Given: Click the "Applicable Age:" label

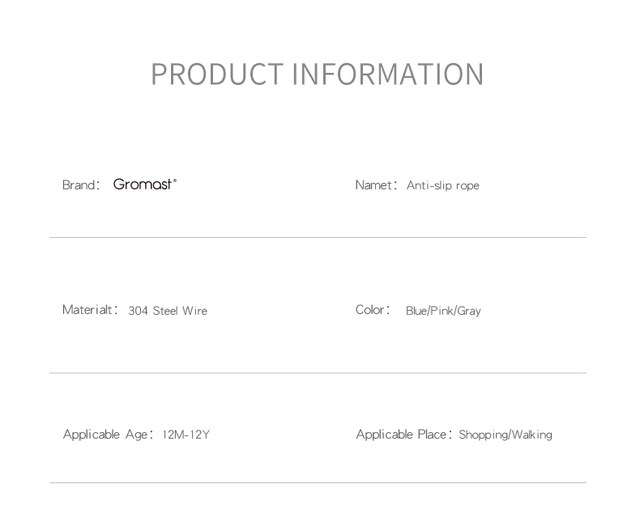Looking at the screenshot, I should [x=107, y=435].
